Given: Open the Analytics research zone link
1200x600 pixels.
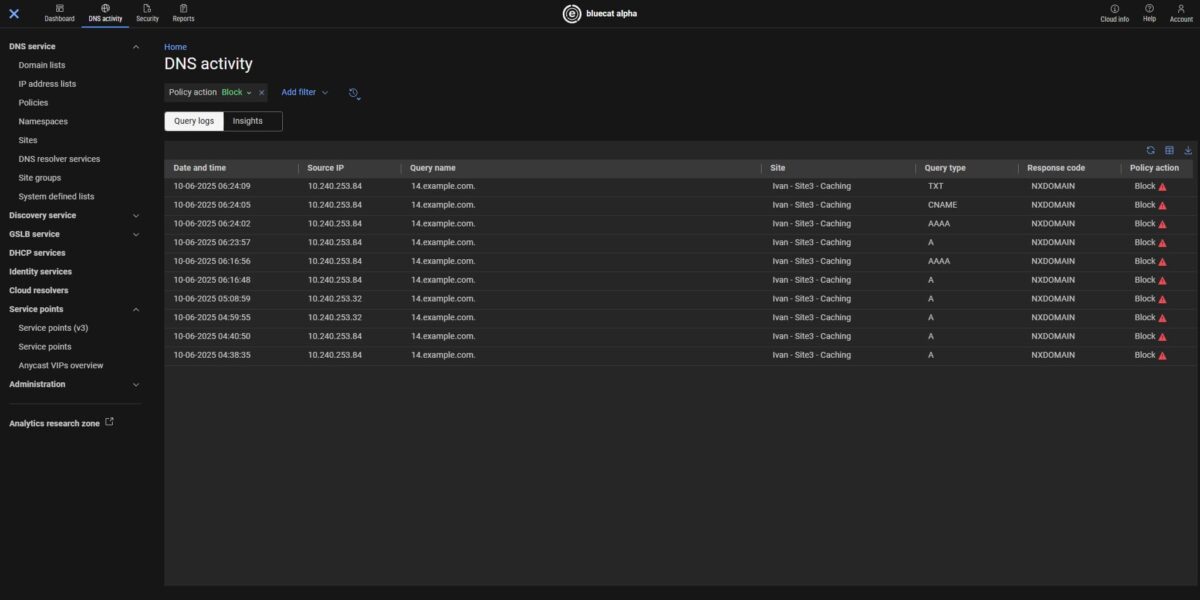Looking at the screenshot, I should point(53,422).
